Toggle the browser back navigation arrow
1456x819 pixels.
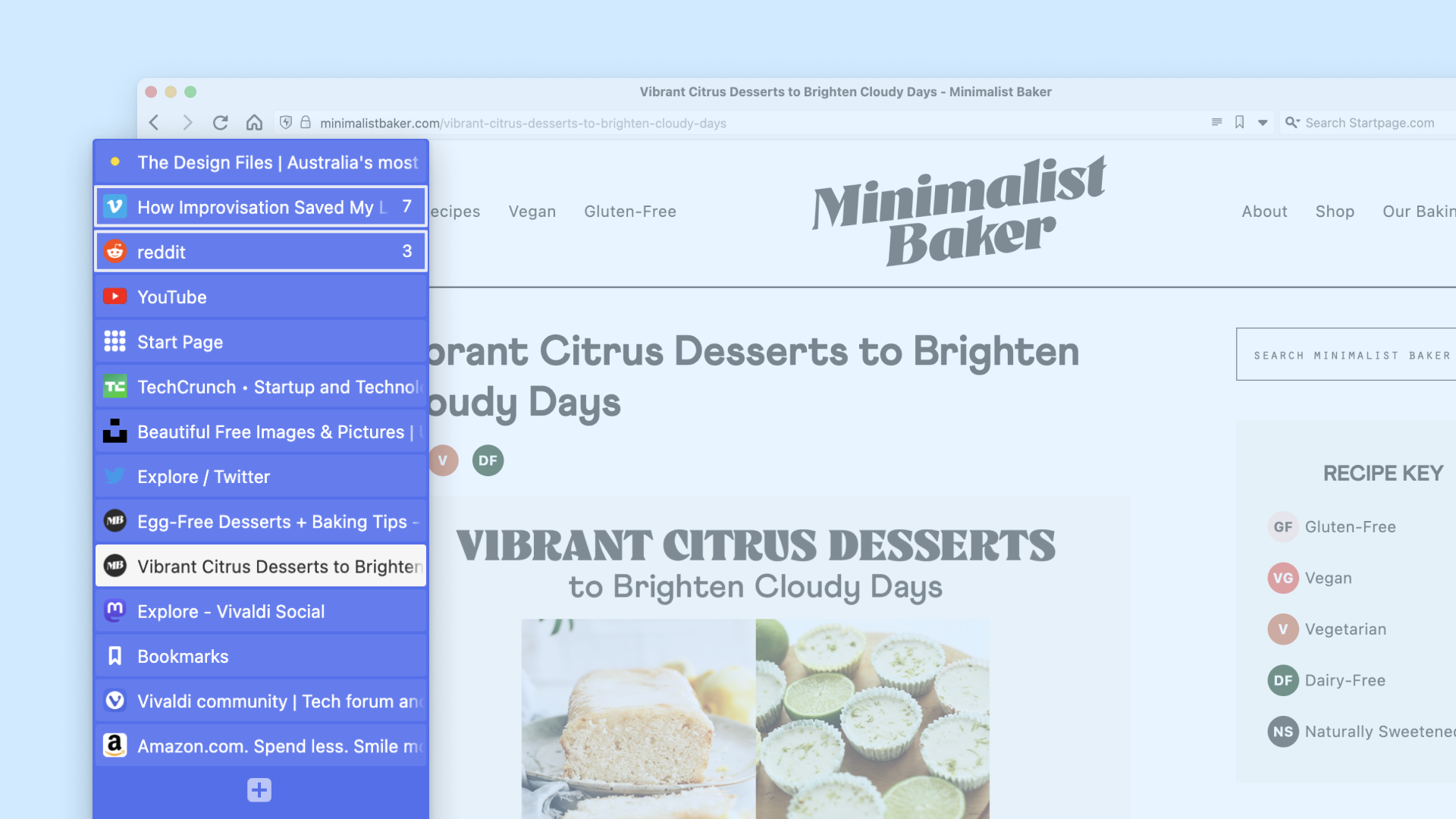coord(155,122)
